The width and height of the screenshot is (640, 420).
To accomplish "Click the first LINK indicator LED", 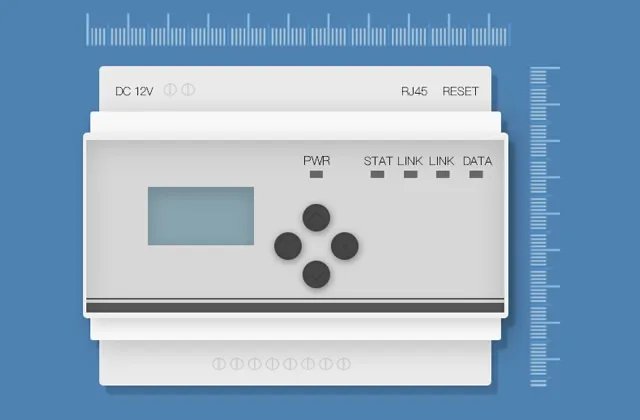I will (410, 174).
